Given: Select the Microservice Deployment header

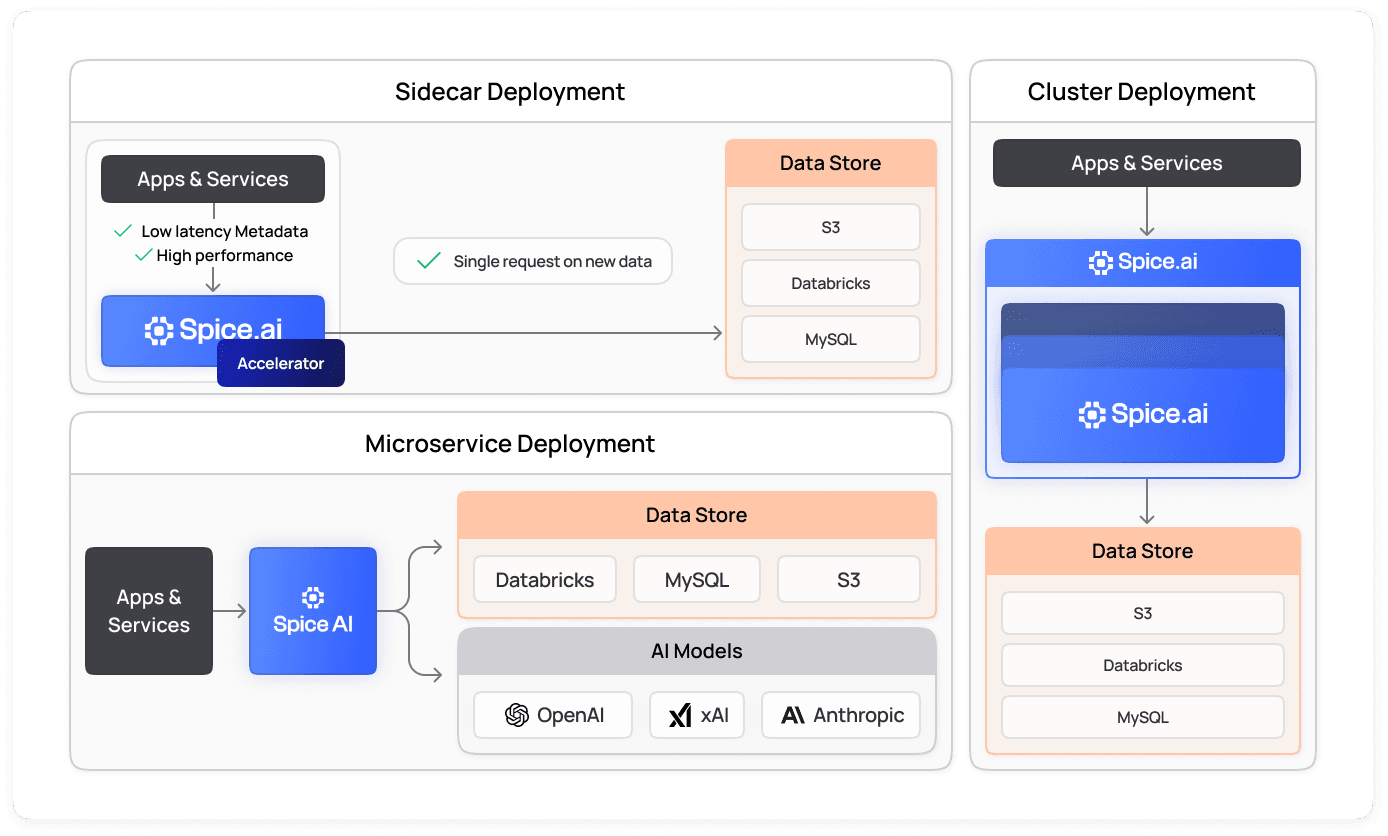Looking at the screenshot, I should [510, 444].
